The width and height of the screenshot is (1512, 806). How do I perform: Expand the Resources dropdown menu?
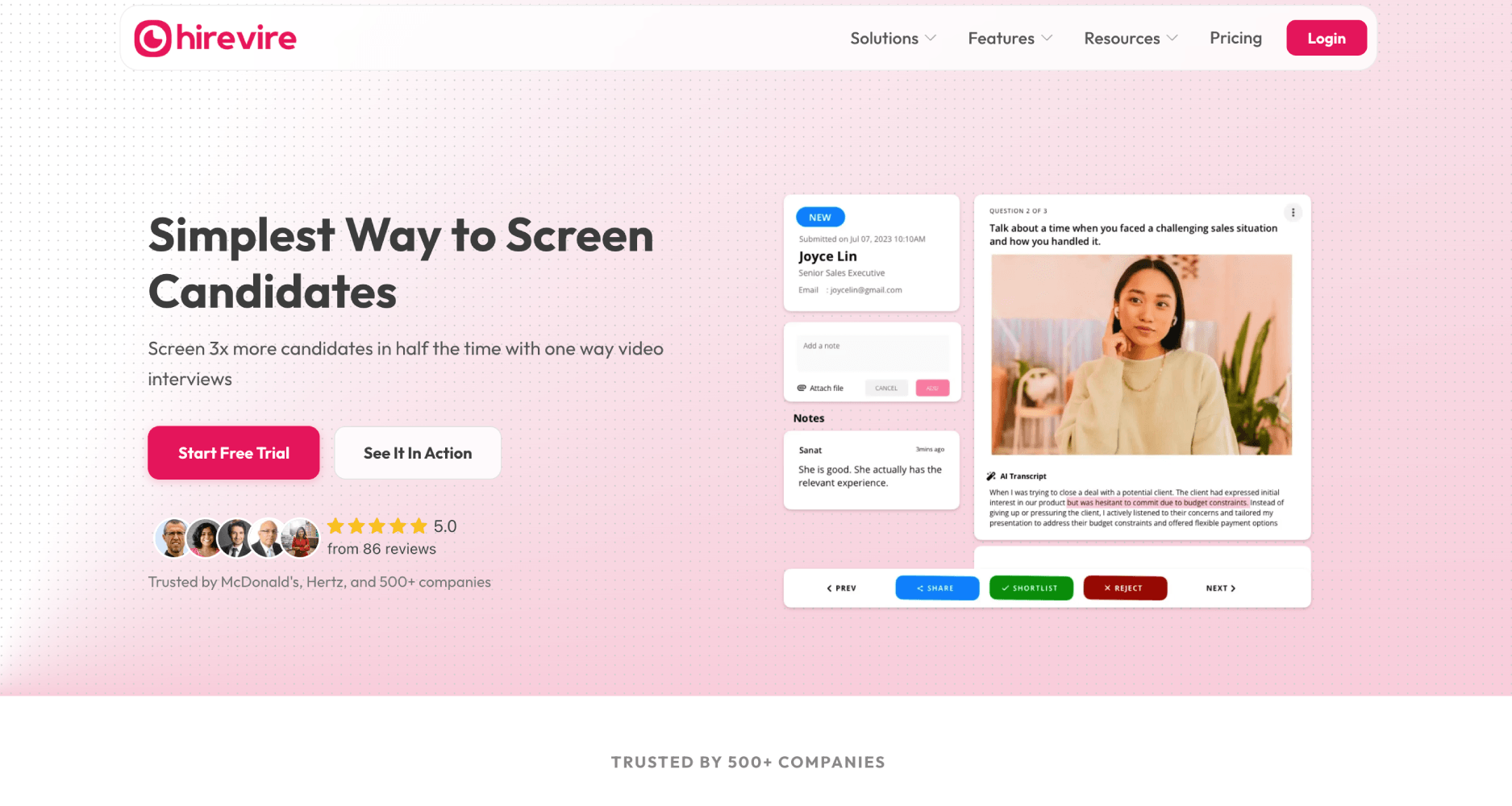click(1131, 39)
